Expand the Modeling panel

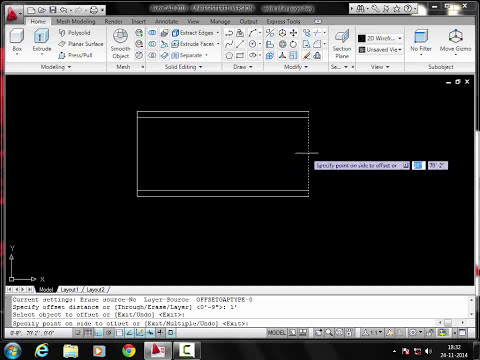(x=56, y=67)
